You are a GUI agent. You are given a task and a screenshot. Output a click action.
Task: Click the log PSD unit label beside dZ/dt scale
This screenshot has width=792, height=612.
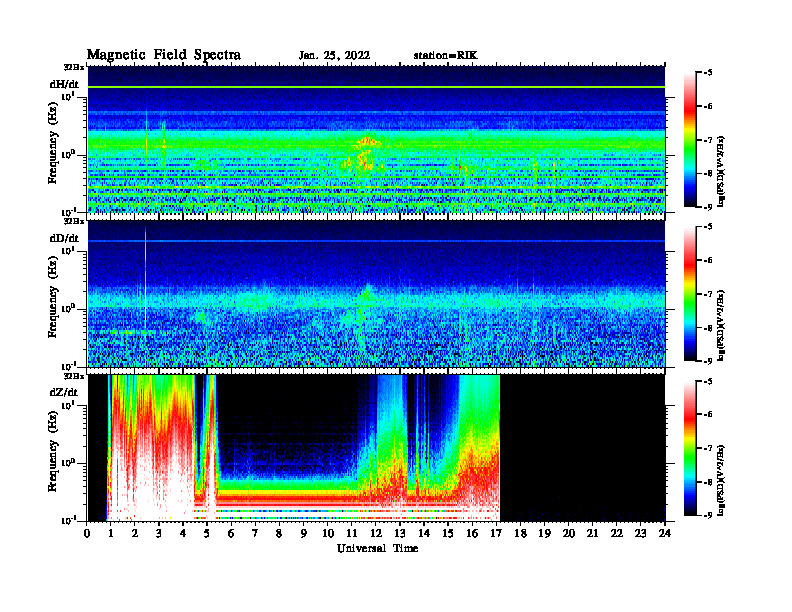[x=722, y=480]
